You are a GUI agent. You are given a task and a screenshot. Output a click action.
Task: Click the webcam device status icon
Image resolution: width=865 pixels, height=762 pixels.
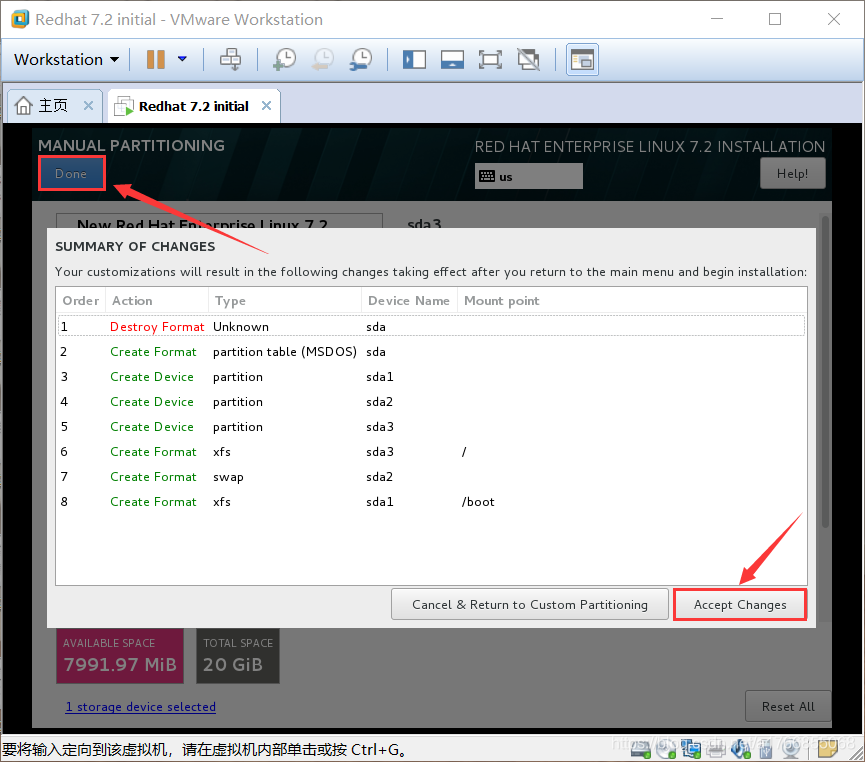coord(791,748)
